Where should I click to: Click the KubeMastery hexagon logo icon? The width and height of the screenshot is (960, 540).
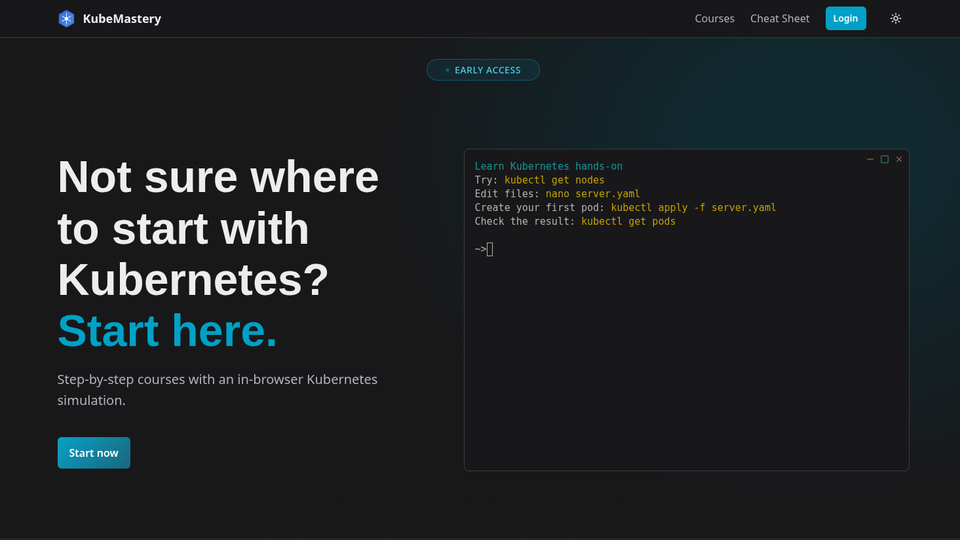[66, 18]
